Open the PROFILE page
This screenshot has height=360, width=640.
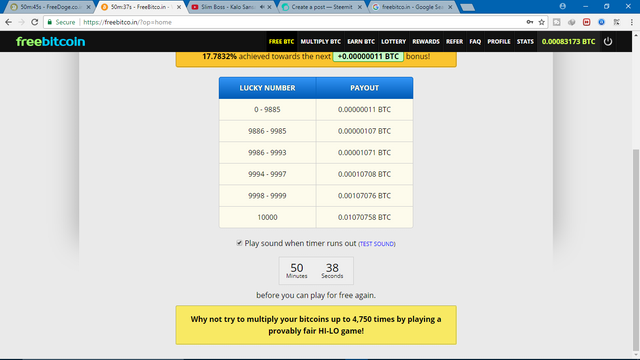(x=499, y=41)
